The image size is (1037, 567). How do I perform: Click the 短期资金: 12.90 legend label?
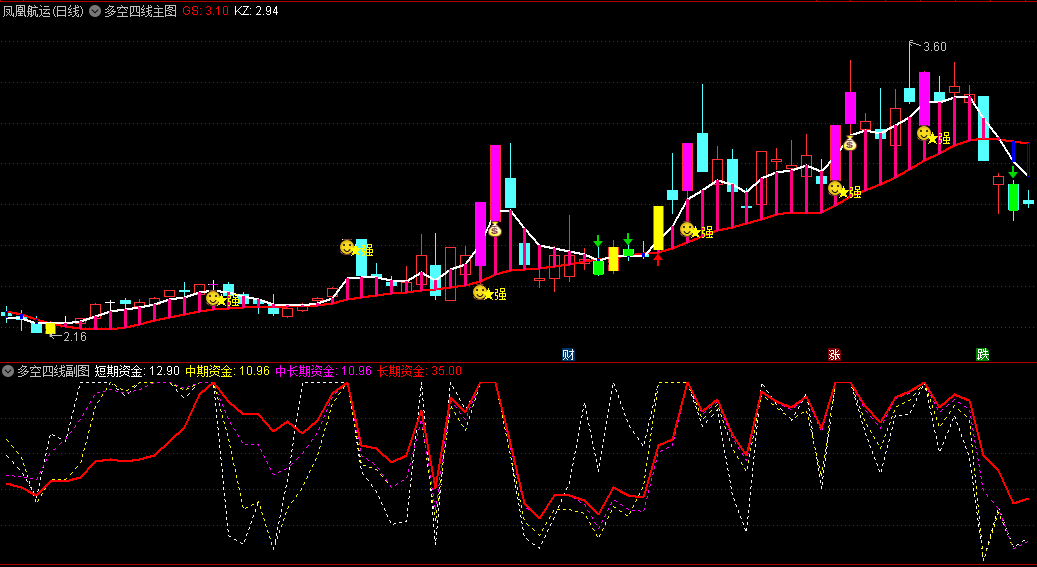pyautogui.click(x=137, y=371)
